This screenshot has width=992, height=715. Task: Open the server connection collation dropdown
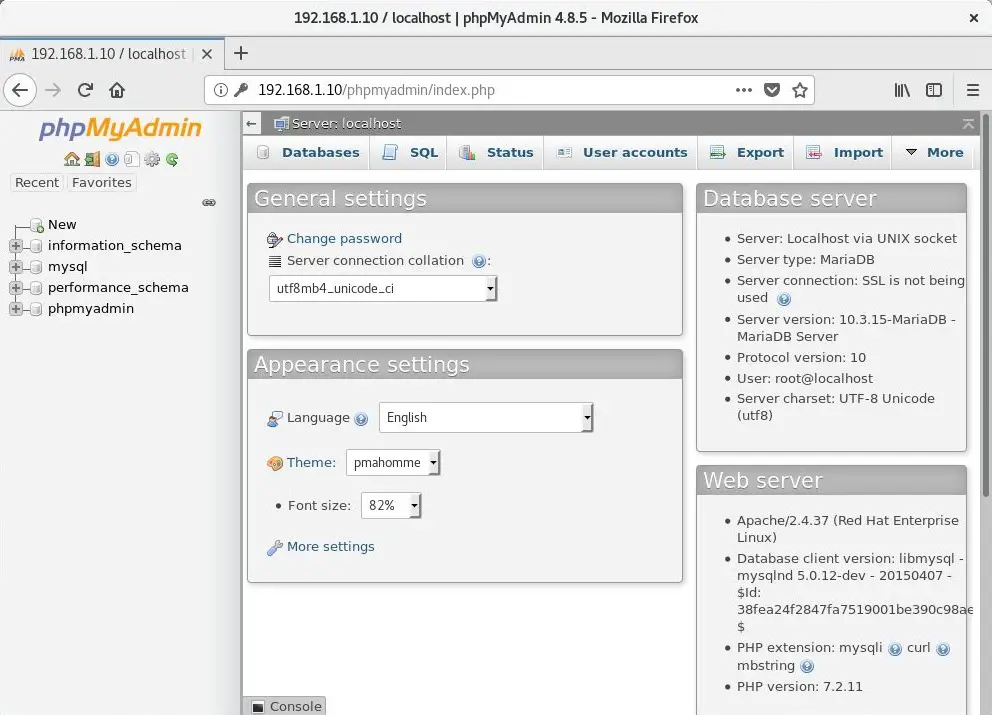point(383,289)
